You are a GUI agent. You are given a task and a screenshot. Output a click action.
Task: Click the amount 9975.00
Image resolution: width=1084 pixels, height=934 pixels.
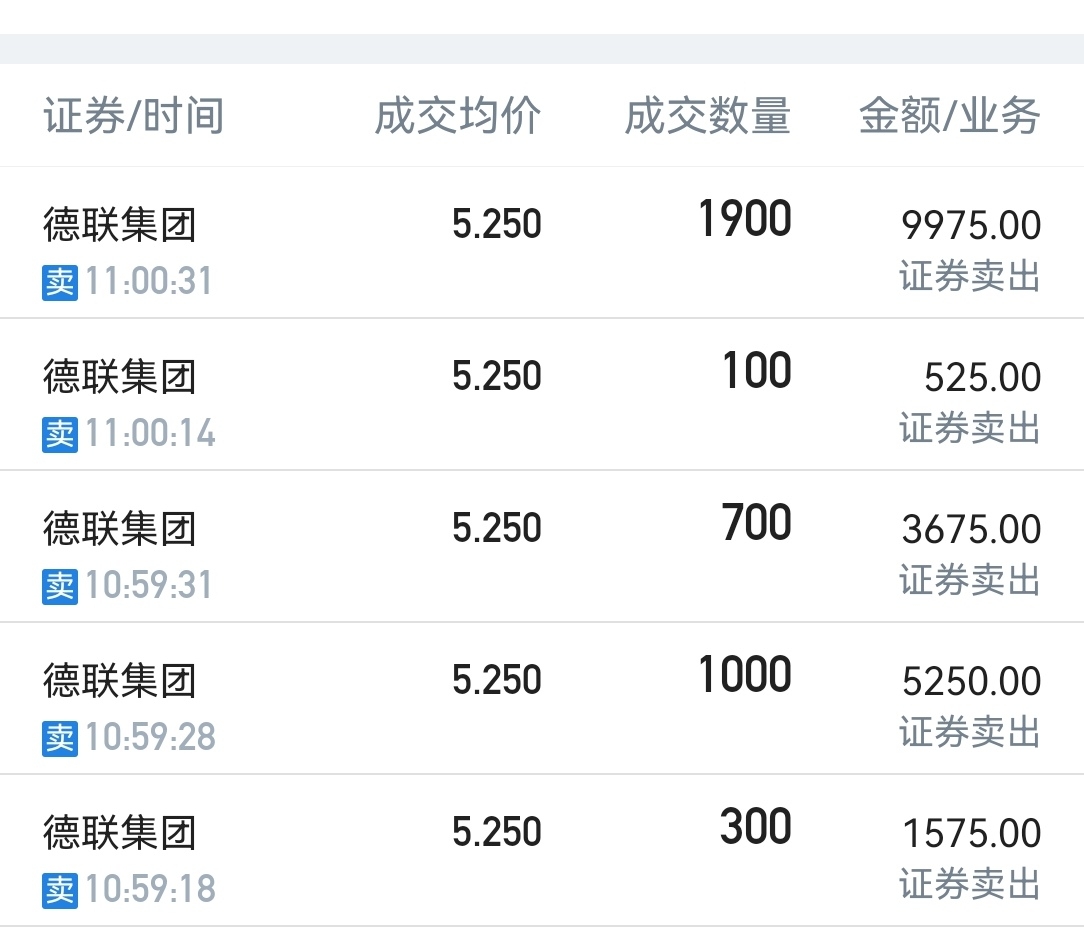click(971, 226)
